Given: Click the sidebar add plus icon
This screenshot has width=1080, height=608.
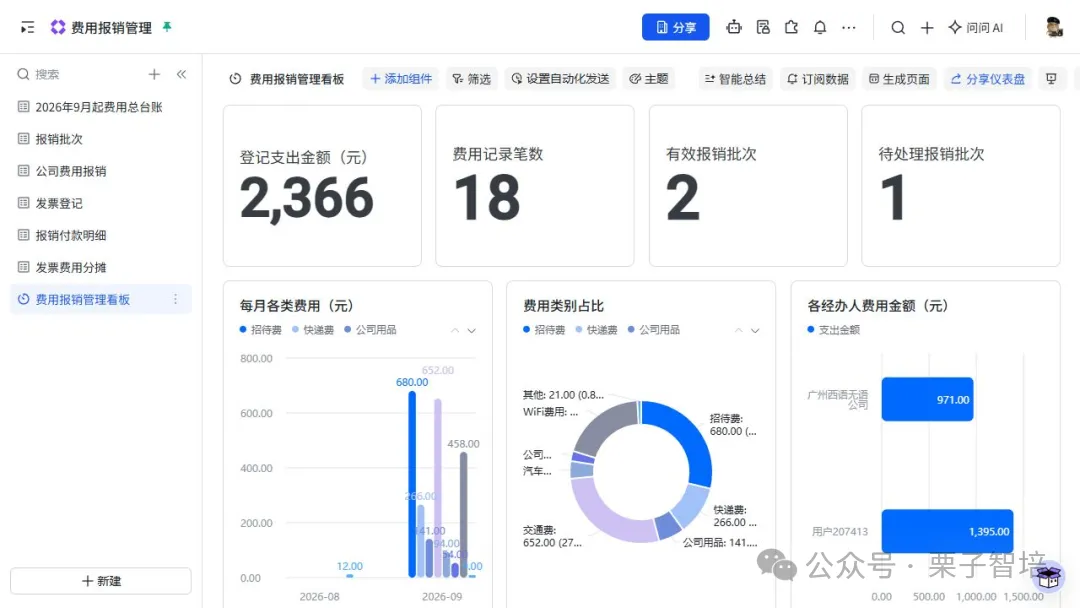Looking at the screenshot, I should 154,74.
